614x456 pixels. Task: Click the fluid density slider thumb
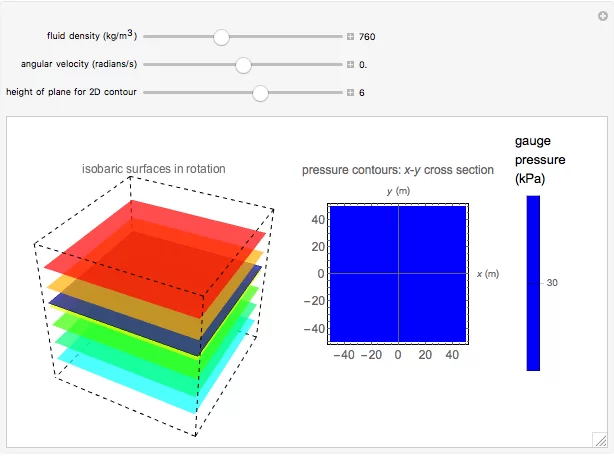[x=221, y=37]
